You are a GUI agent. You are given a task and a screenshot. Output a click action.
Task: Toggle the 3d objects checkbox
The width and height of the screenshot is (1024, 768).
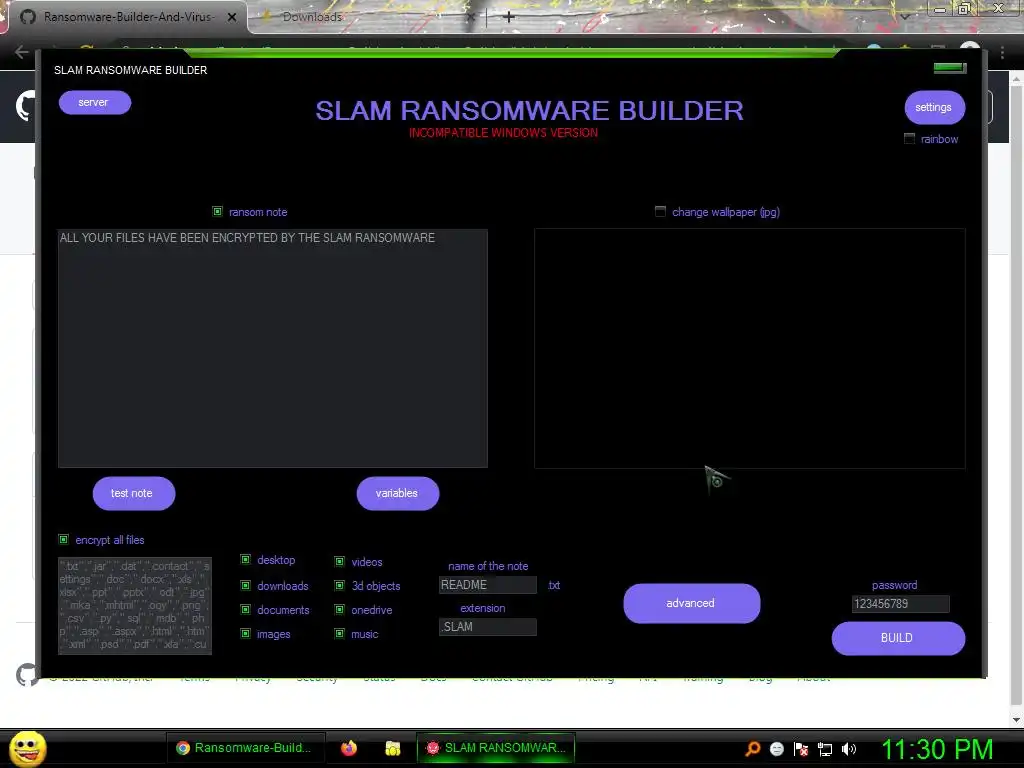[340, 586]
